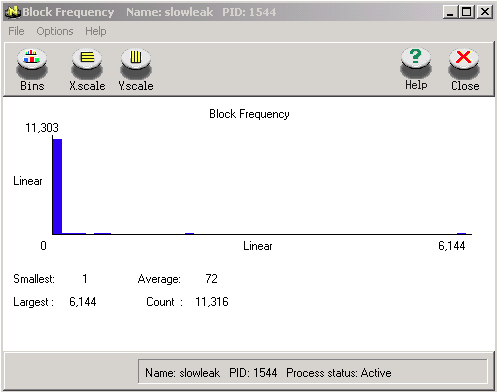Maximize the Block Frequency window

(x=467, y=12)
